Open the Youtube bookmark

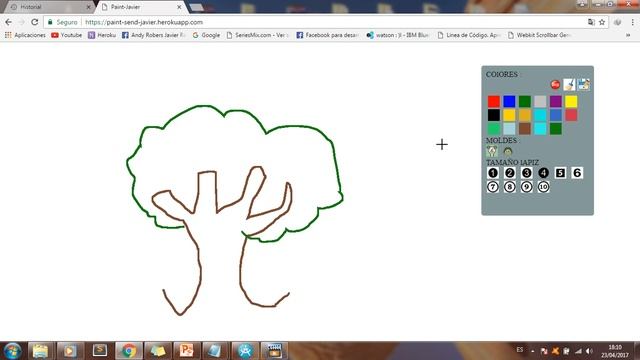[67, 35]
